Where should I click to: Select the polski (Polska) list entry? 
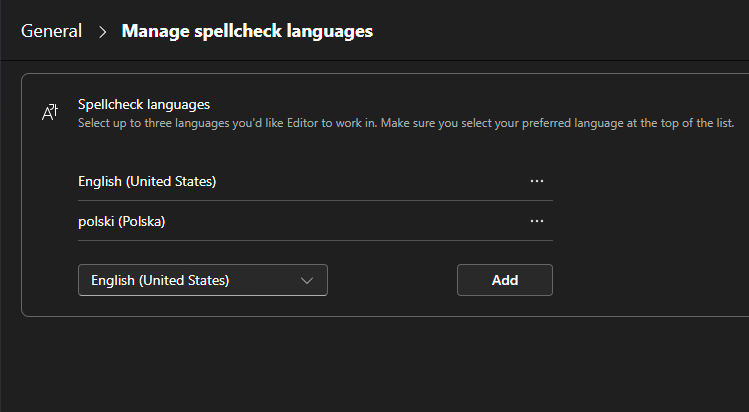point(122,221)
